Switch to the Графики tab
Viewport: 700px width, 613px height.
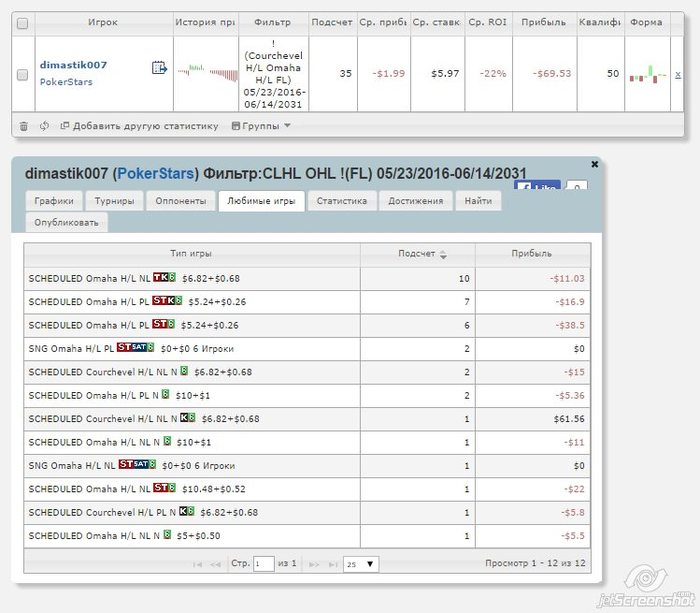pyautogui.click(x=54, y=201)
